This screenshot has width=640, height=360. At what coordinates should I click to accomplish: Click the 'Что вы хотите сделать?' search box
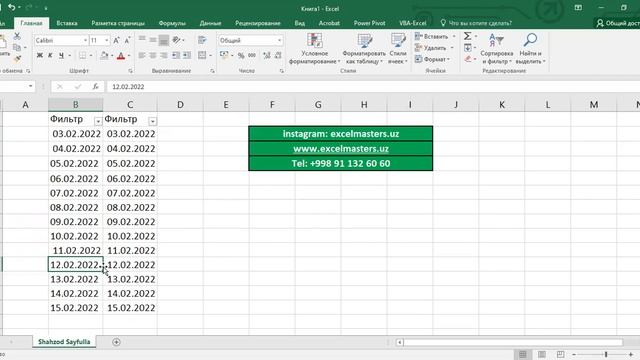point(476,23)
